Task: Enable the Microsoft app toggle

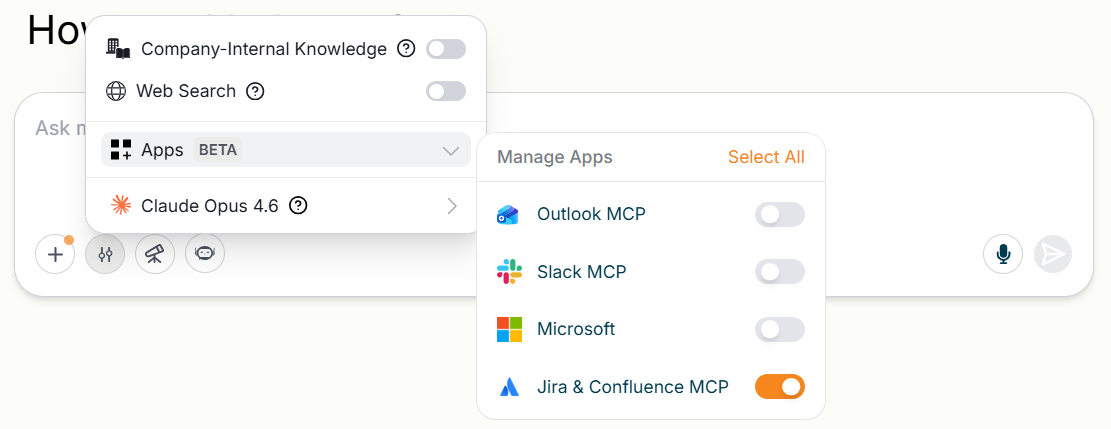Action: [x=779, y=329]
